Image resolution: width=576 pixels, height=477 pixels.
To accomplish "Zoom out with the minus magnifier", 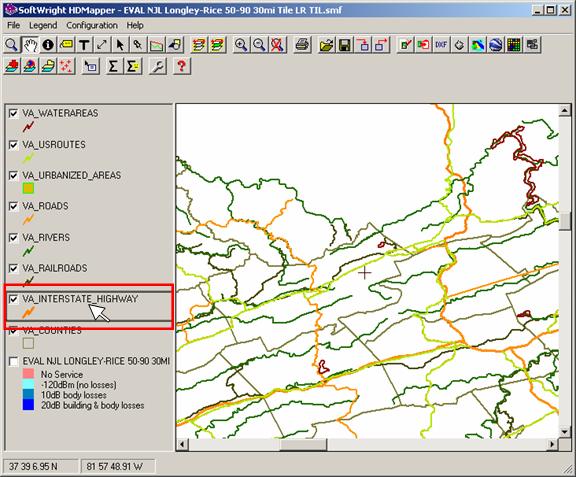I will tap(260, 45).
